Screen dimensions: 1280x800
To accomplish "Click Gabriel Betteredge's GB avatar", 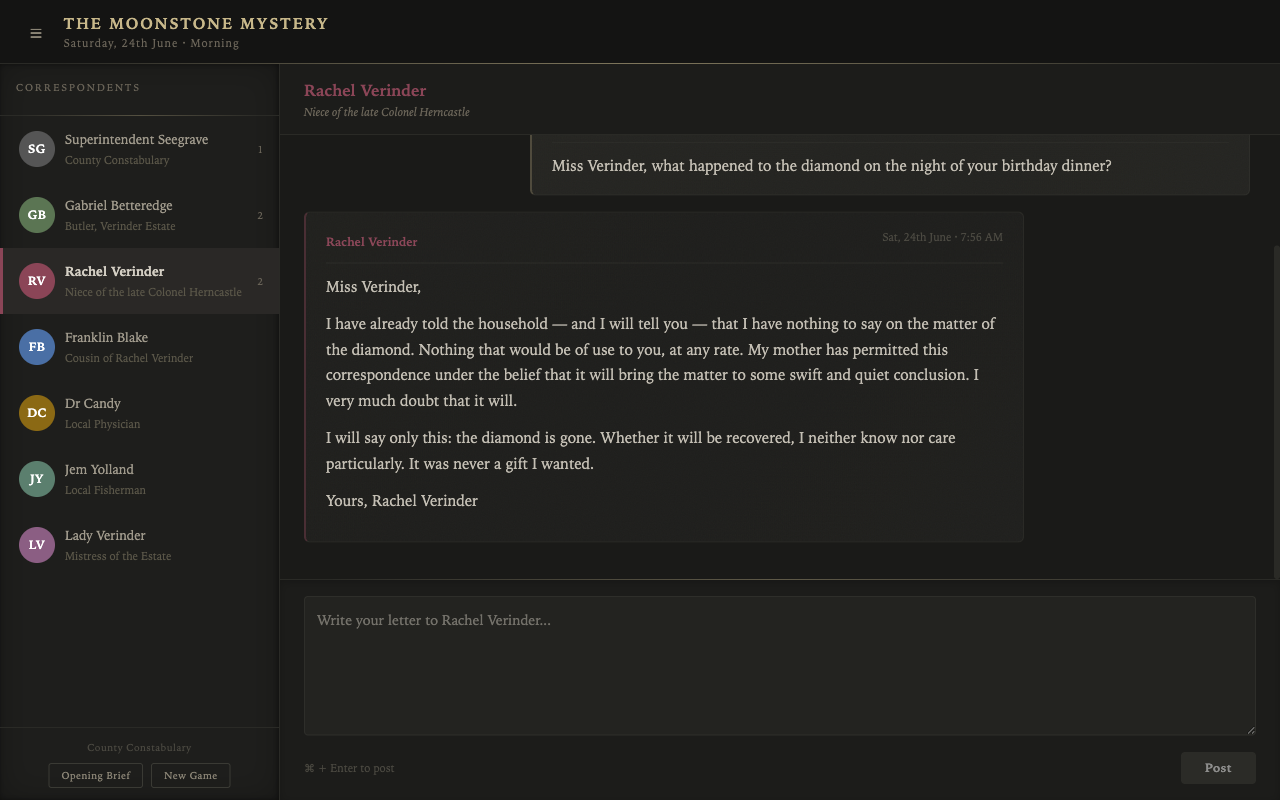I will (37, 215).
